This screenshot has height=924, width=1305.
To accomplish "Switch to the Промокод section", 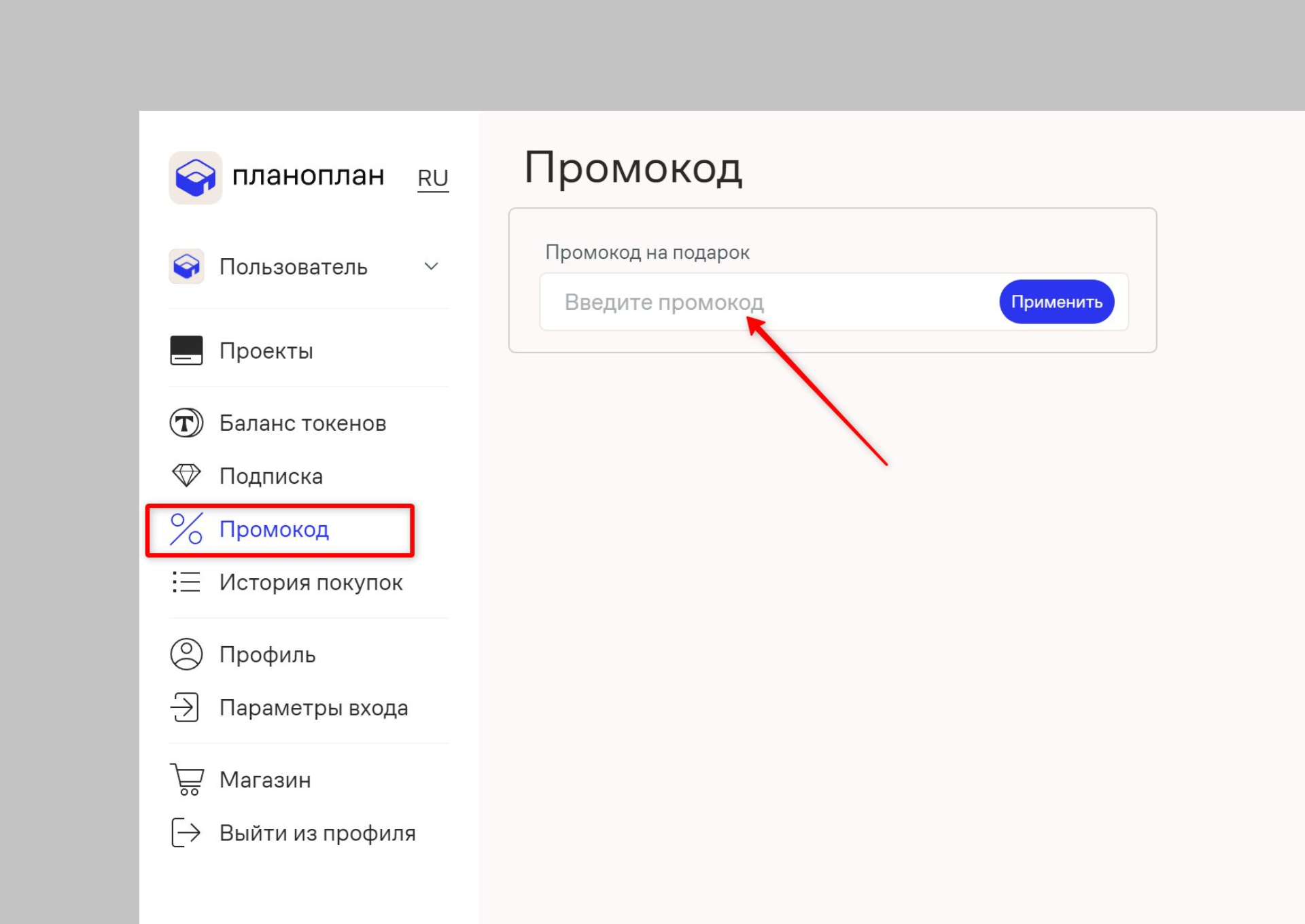I will point(275,531).
